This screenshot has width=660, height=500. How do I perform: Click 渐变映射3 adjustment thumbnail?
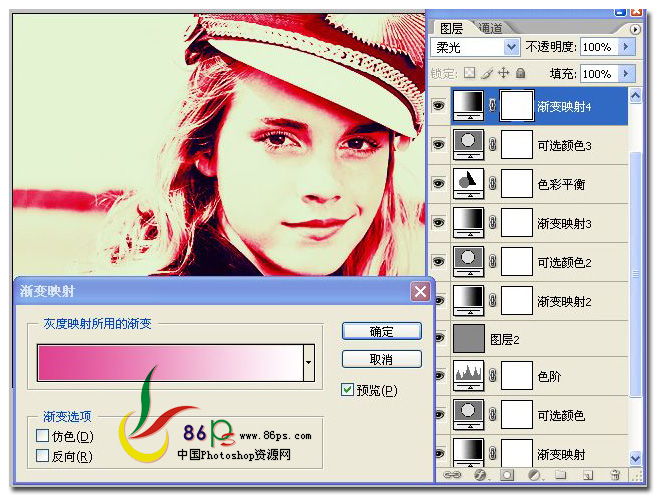(468, 222)
